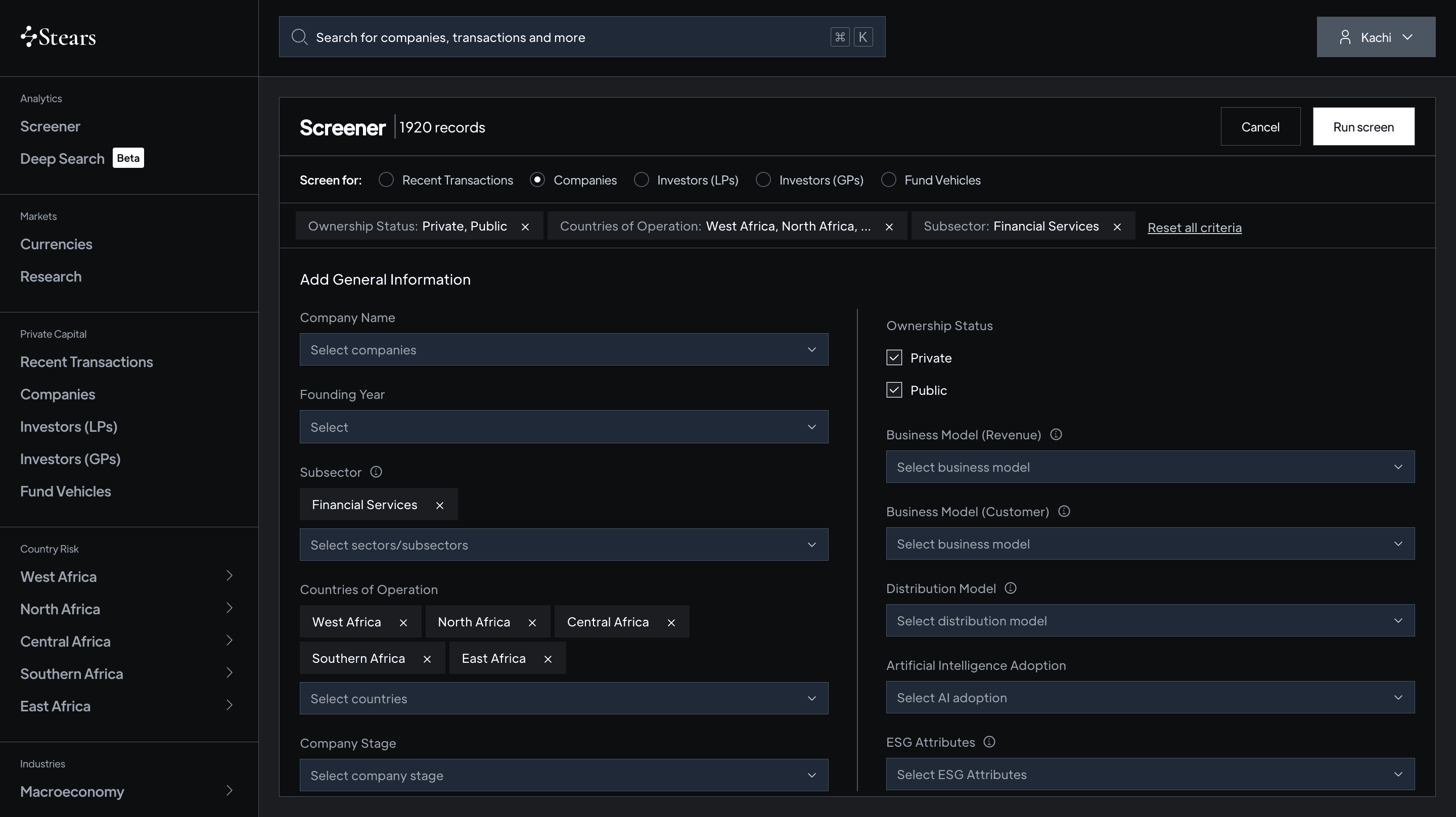Expand West Africa in Country Risk sidebar
This screenshot has height=817, width=1456.
(230, 576)
